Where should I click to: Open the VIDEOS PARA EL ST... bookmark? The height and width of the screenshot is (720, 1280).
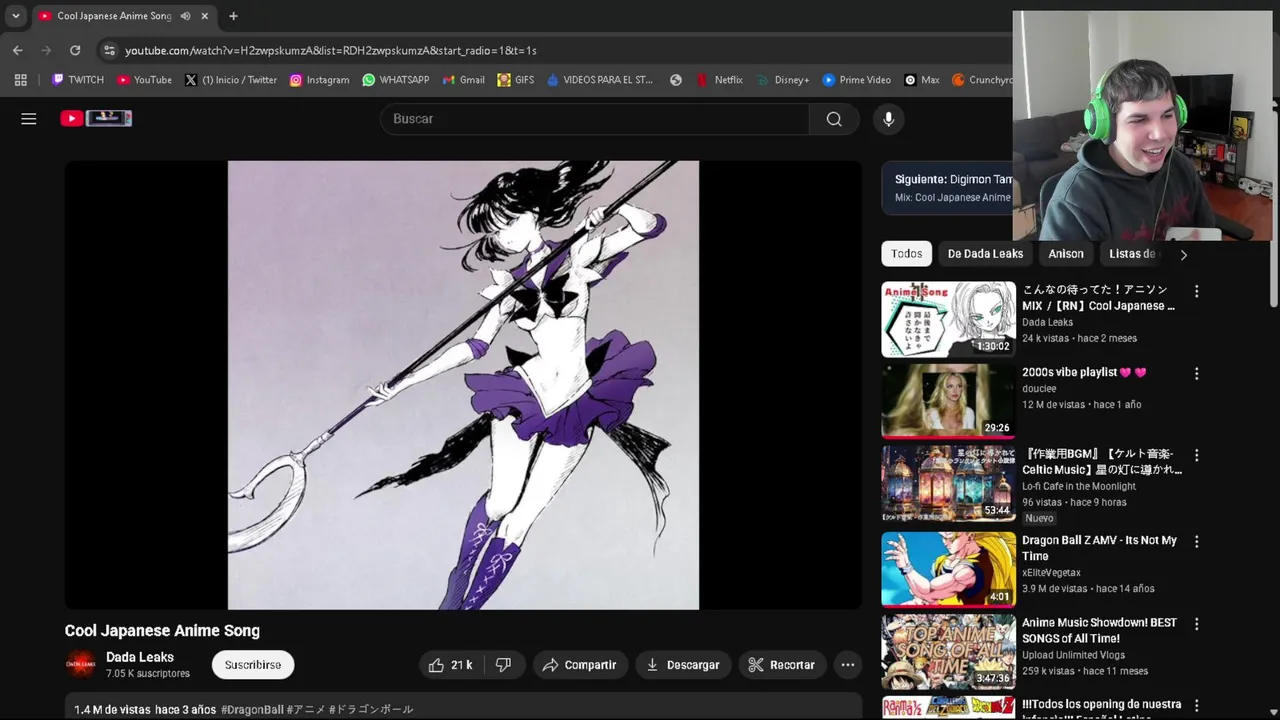click(599, 80)
